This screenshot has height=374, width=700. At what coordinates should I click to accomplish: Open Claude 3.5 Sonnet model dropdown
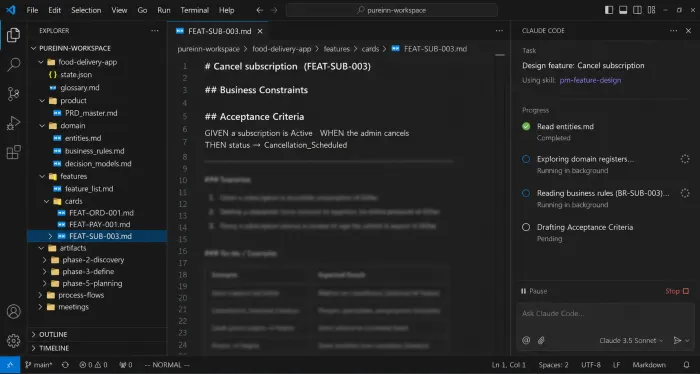tap(631, 341)
